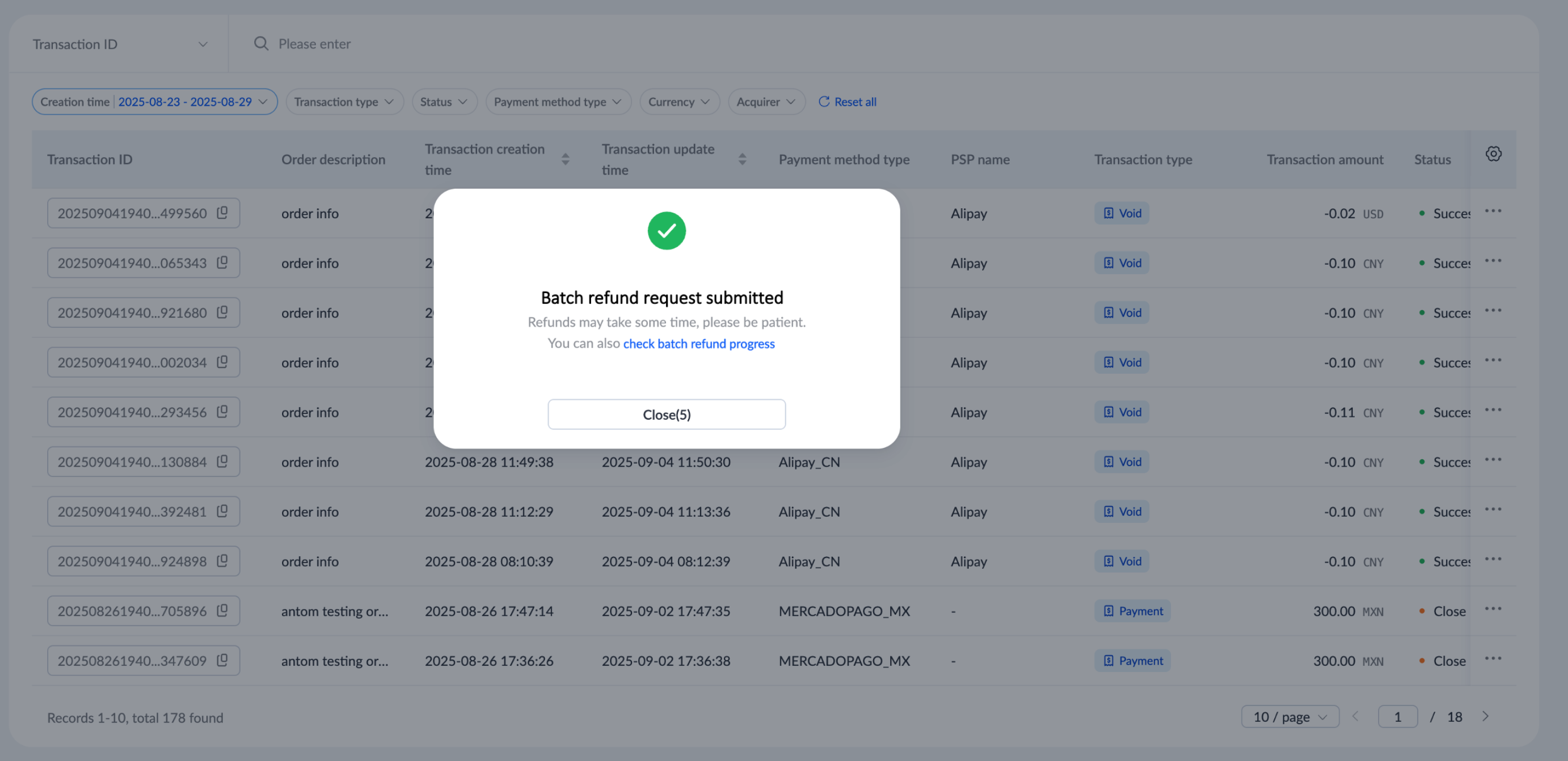Expand Payment method type filter
Viewport: 1568px width, 761px height.
tap(558, 102)
